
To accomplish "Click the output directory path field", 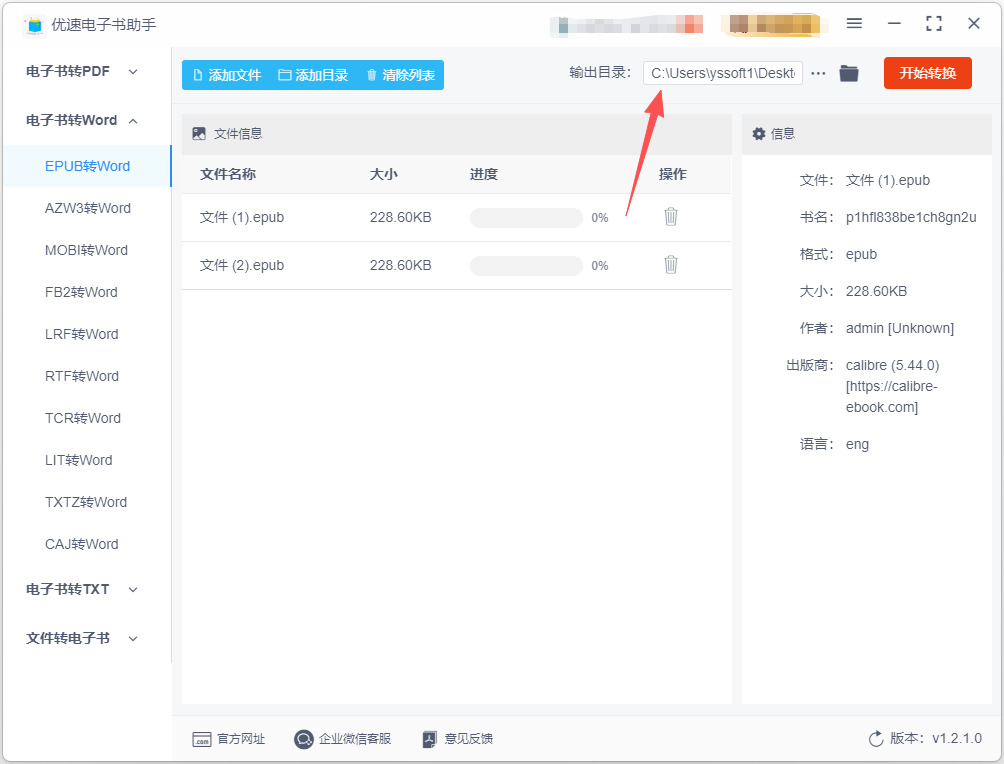I will pos(722,73).
